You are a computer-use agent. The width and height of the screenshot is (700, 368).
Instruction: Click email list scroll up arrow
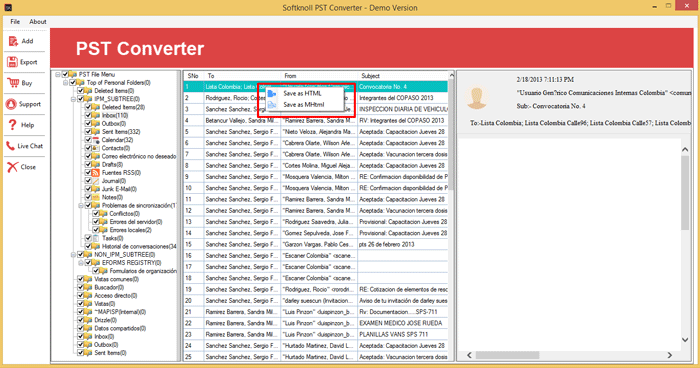tap(451, 75)
